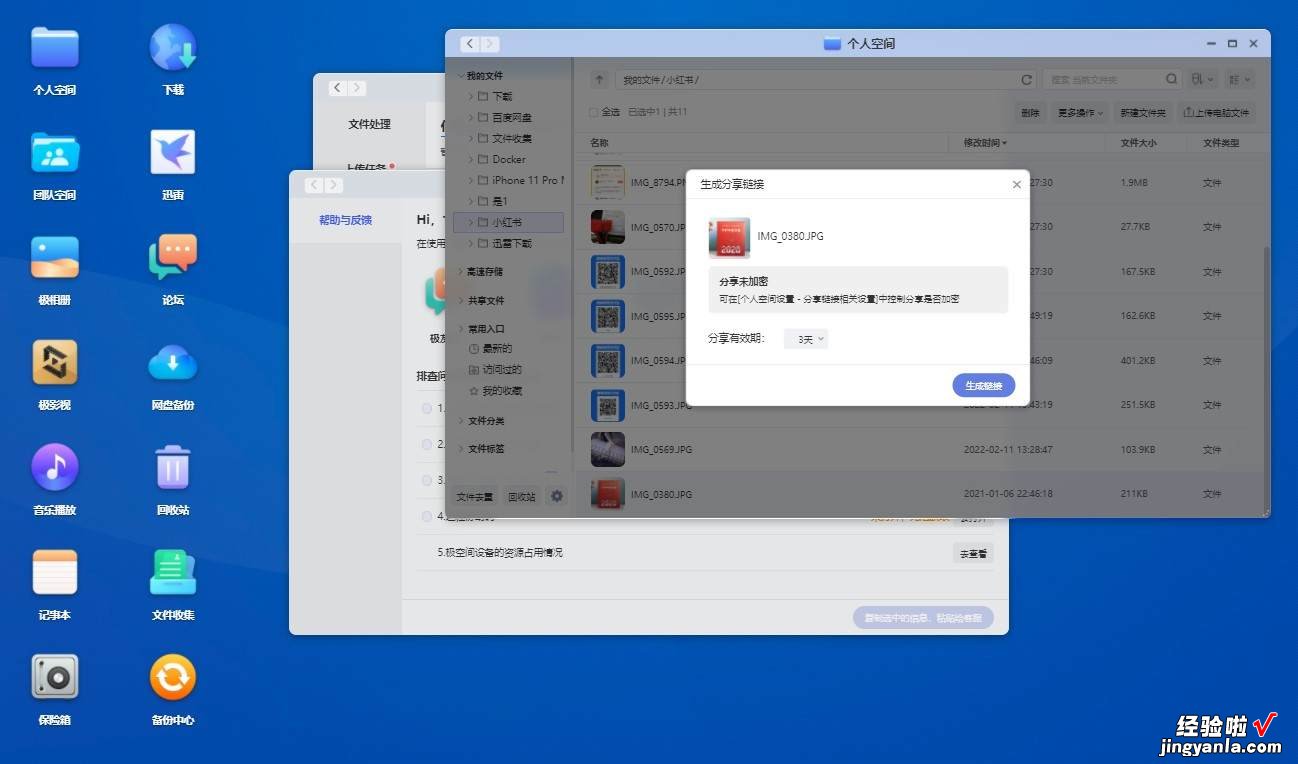The width and height of the screenshot is (1298, 764).
Task: Select the IMG_0380.JPG file row thumbnail
Action: [608, 494]
